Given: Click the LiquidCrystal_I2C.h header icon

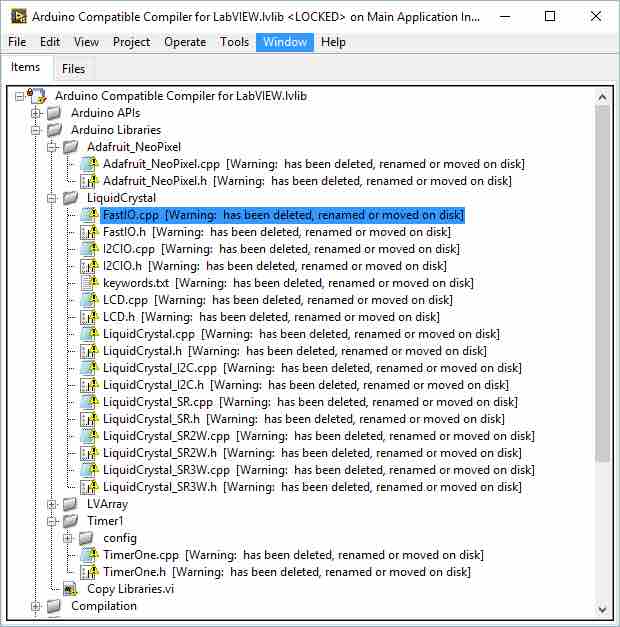Looking at the screenshot, I should 89,385.
